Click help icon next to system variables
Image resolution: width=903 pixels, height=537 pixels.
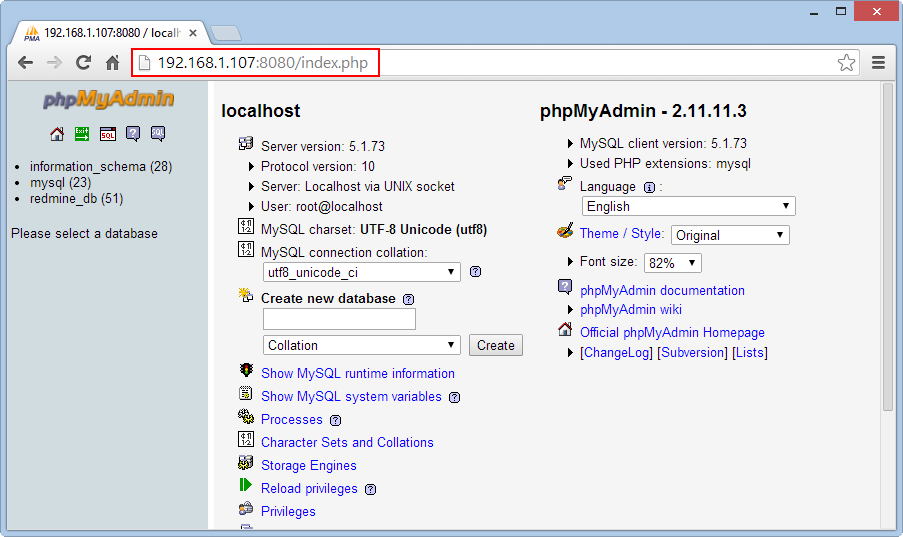[454, 397]
